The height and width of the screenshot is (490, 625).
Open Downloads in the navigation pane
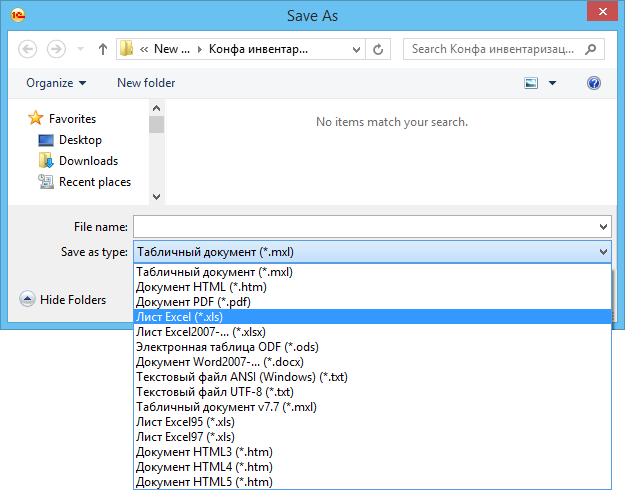click(88, 161)
